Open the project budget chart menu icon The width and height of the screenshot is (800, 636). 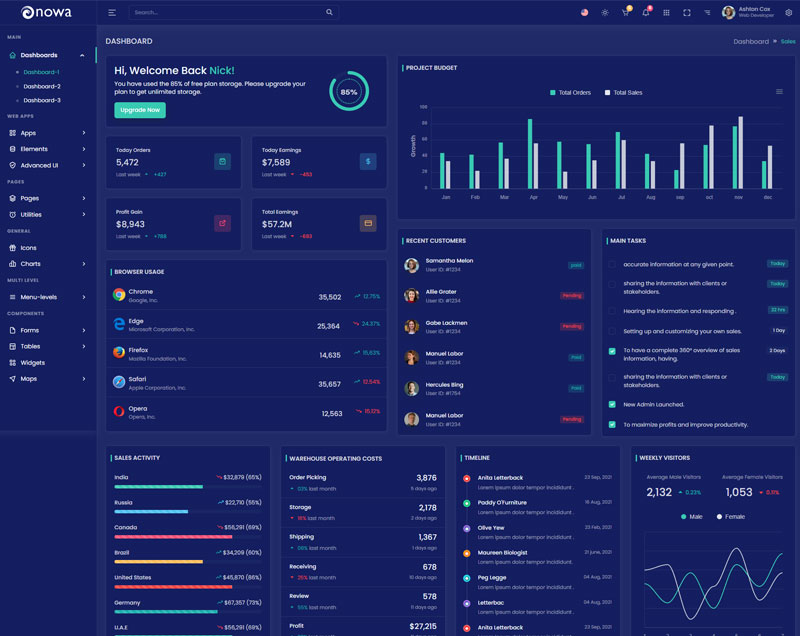pyautogui.click(x=779, y=92)
